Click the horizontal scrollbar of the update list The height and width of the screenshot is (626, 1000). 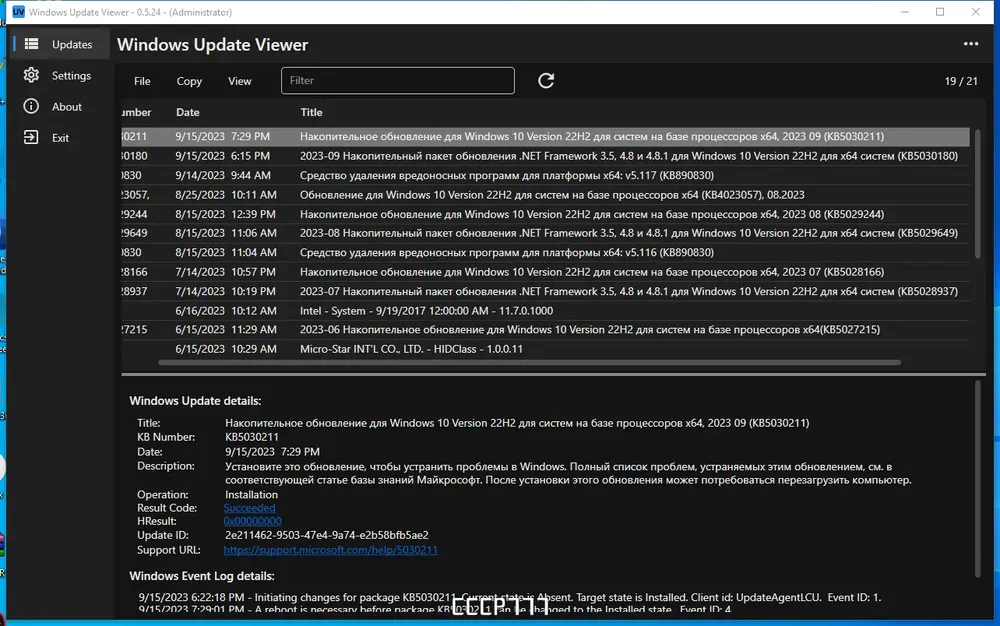coord(529,363)
